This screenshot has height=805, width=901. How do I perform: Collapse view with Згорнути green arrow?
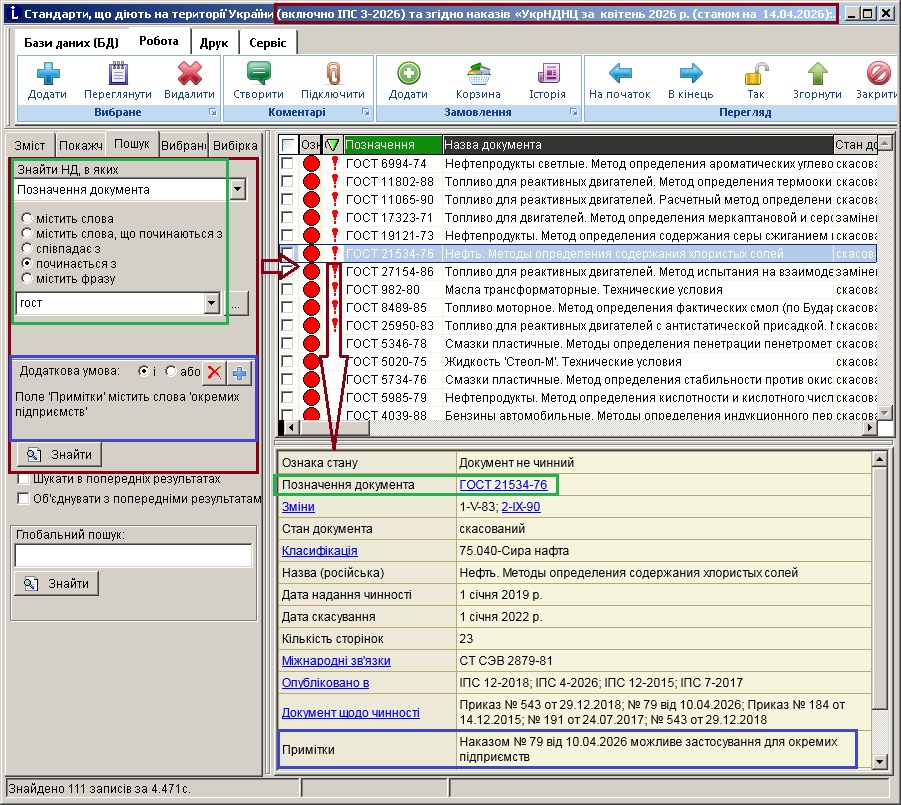click(x=818, y=74)
